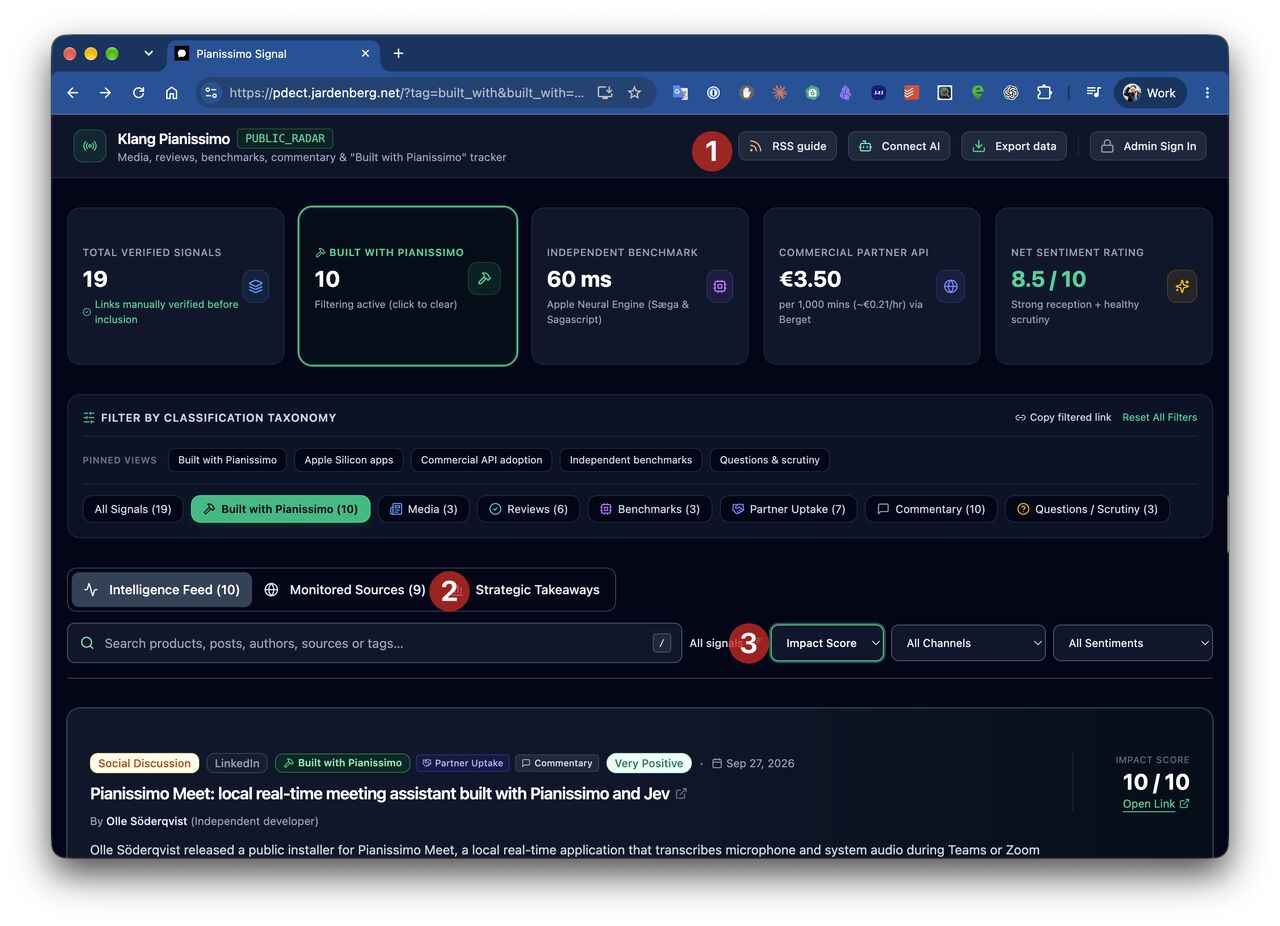
Task: Bookmark this page with the star
Action: point(634,93)
